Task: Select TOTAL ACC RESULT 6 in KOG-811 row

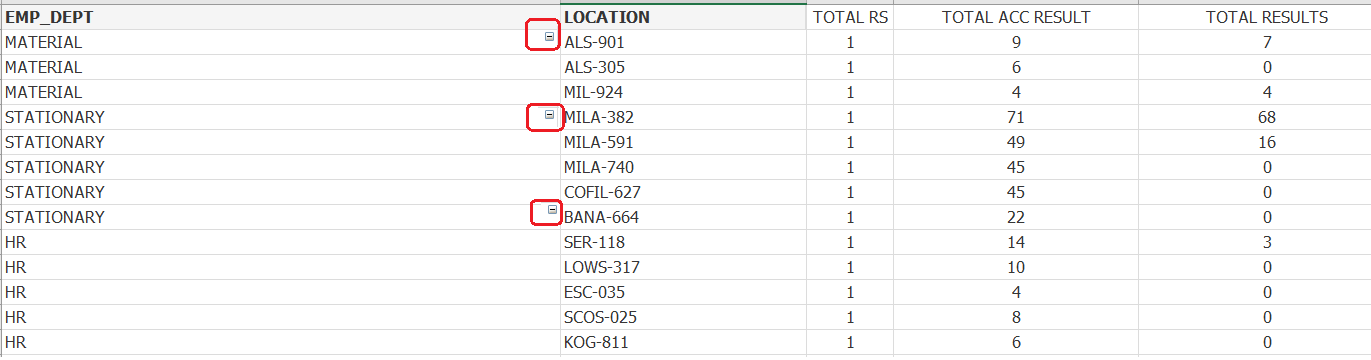Action: (1016, 342)
